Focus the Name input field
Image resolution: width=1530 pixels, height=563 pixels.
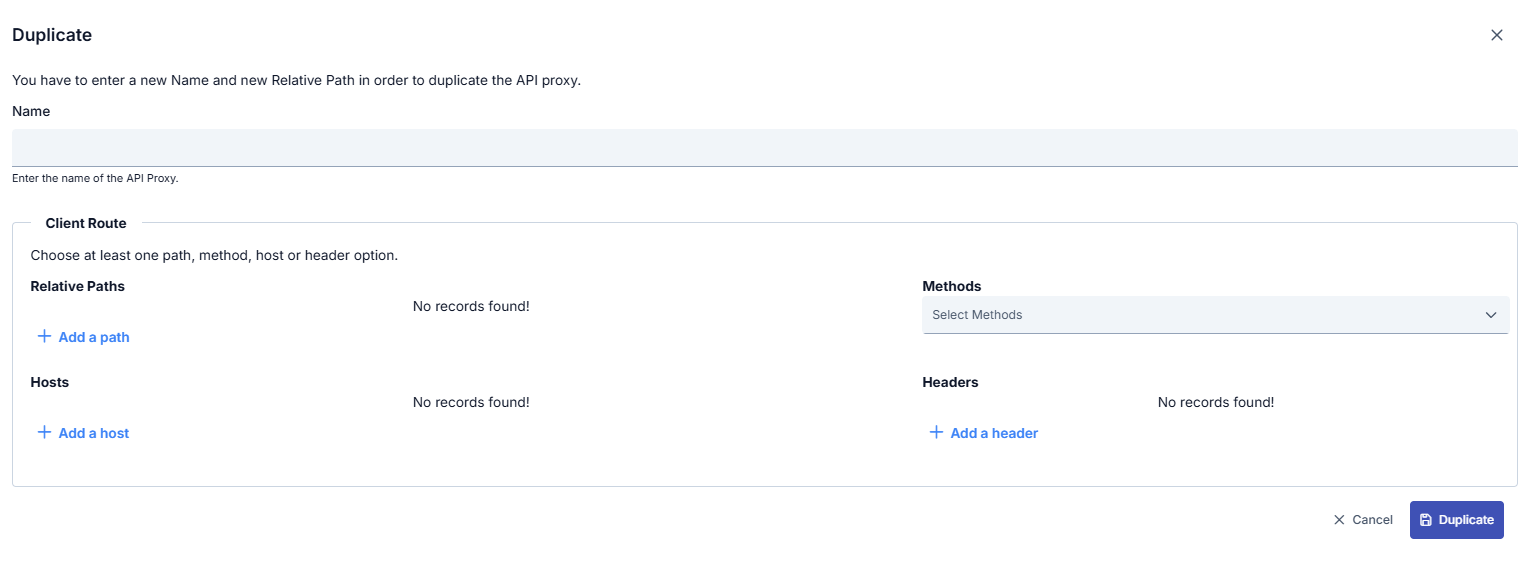click(x=764, y=148)
